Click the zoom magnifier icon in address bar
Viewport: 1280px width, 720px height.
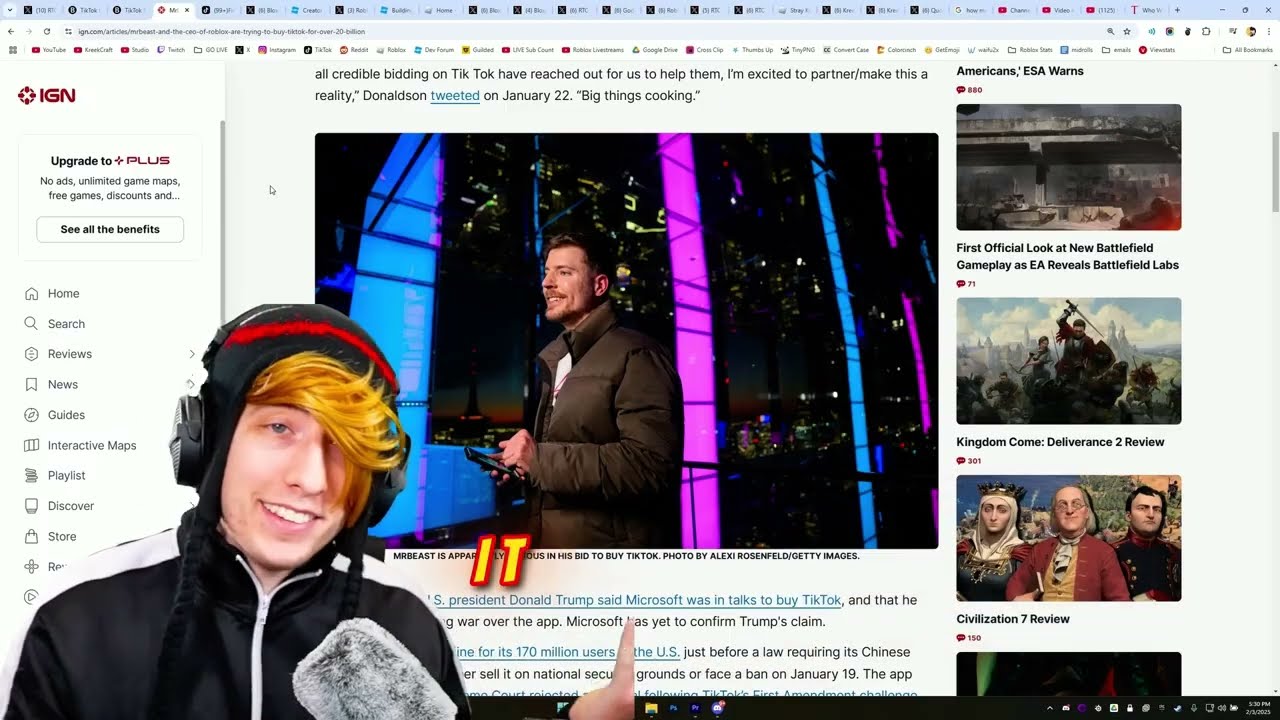(1110, 31)
